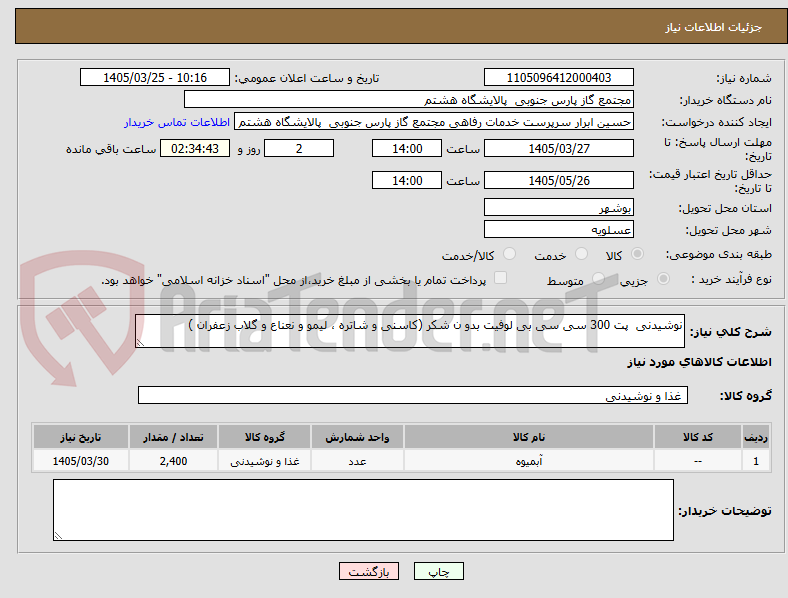
Task: Click the واحد شمارش column header
Action: [357, 437]
